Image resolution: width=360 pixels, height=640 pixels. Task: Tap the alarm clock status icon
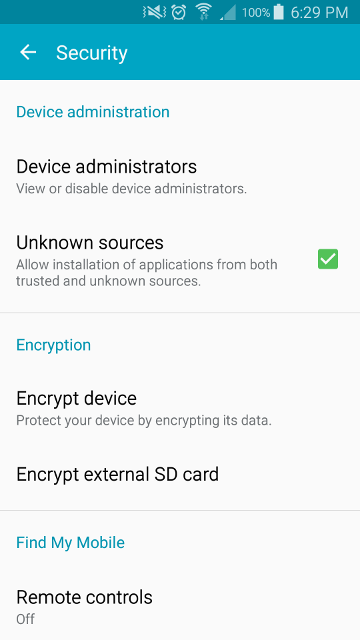tap(179, 12)
